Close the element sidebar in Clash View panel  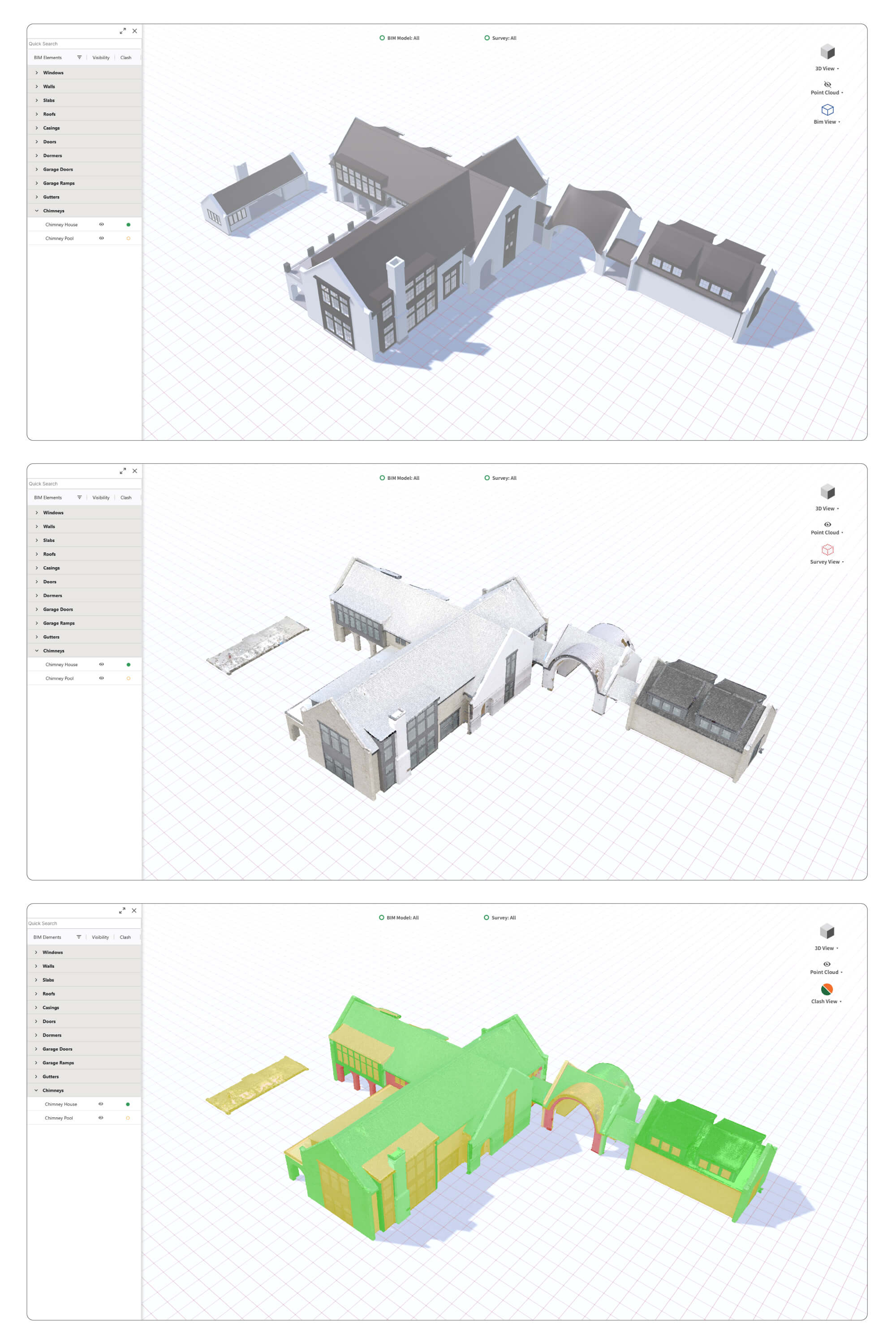click(134, 910)
